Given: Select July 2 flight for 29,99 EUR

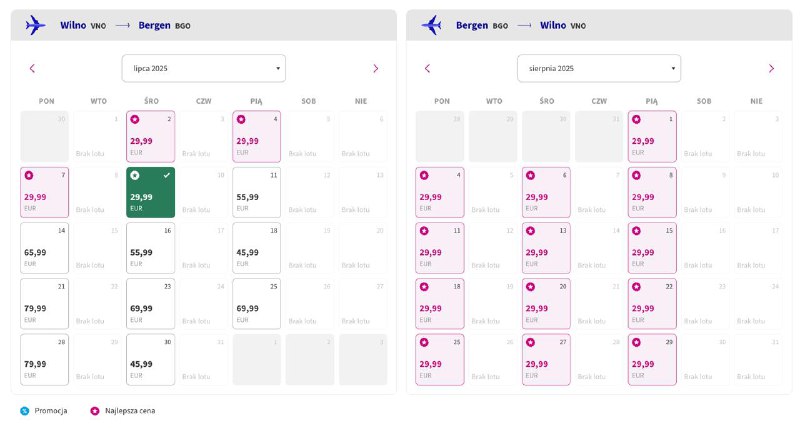Looking at the screenshot, I should click(151, 137).
